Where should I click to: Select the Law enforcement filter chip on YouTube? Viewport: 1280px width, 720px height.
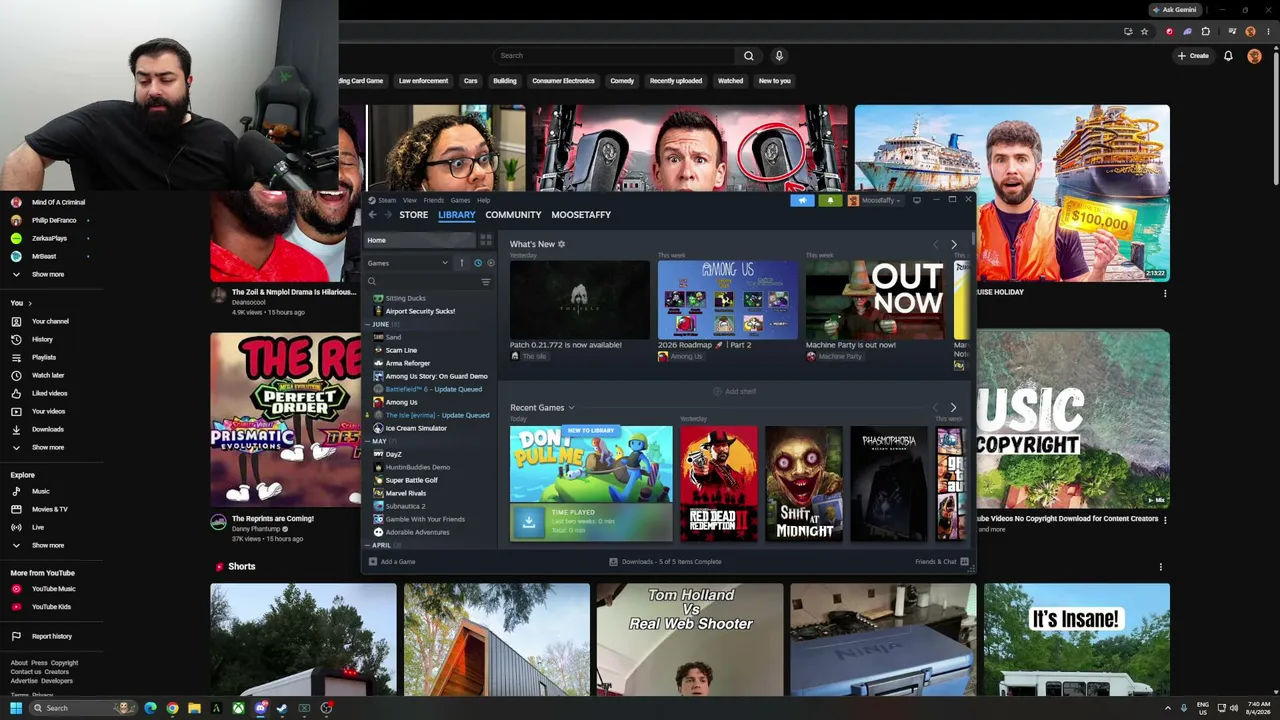pos(424,81)
